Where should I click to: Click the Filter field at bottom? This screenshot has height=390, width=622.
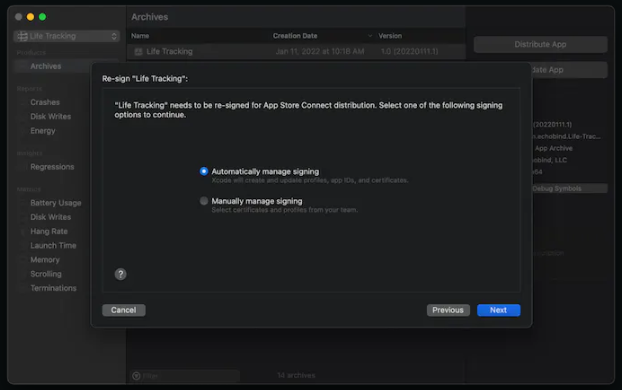point(185,376)
